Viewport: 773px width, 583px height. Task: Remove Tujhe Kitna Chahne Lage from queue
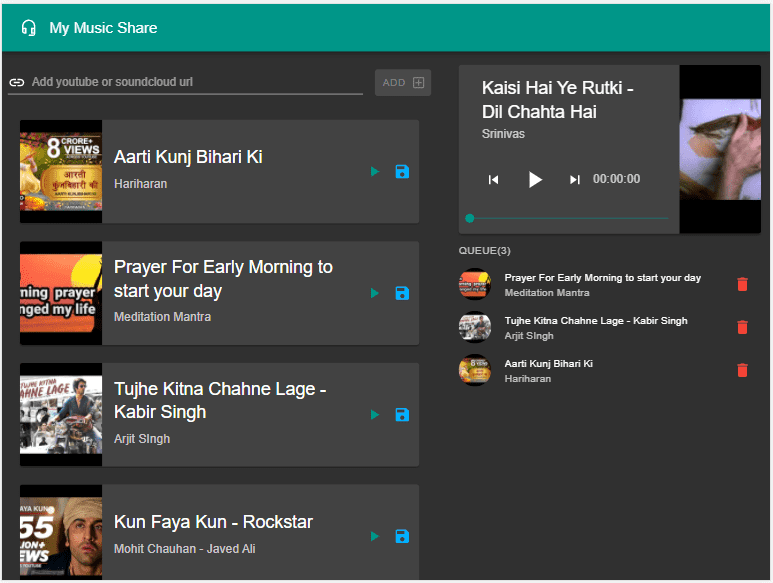(742, 327)
